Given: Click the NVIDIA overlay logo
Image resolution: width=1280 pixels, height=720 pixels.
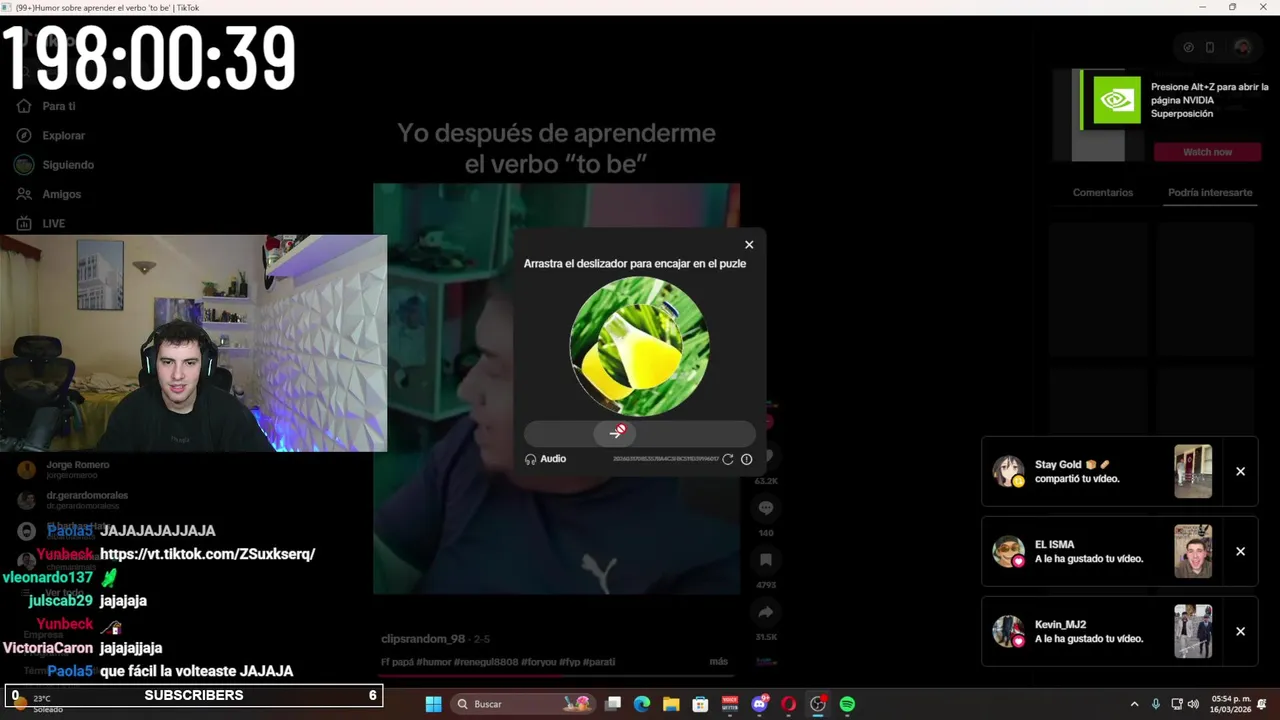Looking at the screenshot, I should point(1116,100).
